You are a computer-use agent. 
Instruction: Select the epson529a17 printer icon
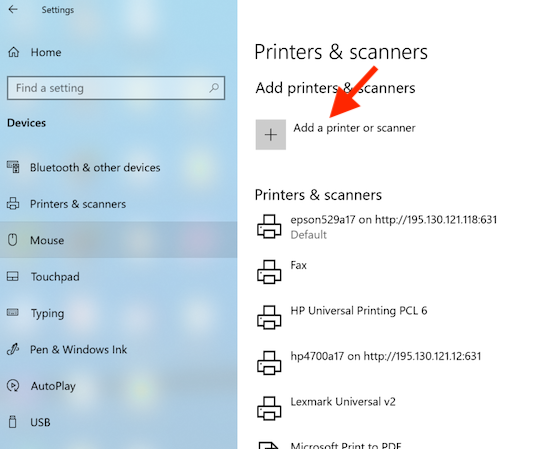[x=269, y=226]
